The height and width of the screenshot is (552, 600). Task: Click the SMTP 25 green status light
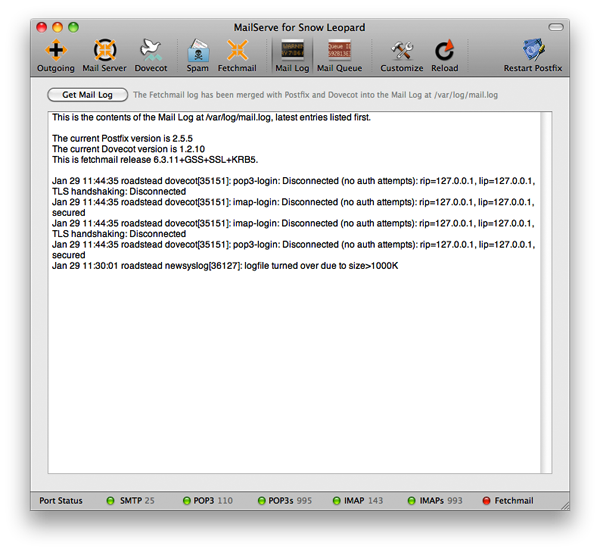[x=111, y=500]
